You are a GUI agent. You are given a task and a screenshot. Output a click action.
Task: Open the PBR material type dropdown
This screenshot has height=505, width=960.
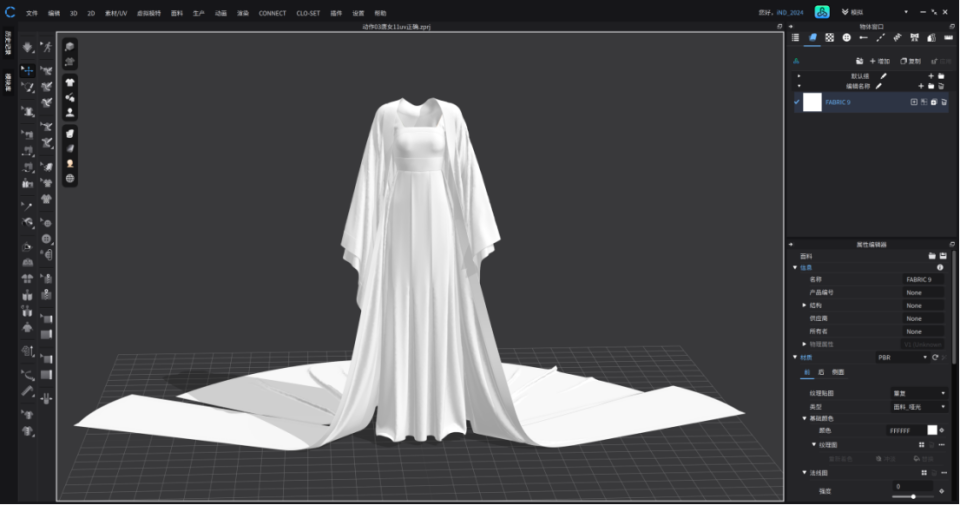coord(902,357)
